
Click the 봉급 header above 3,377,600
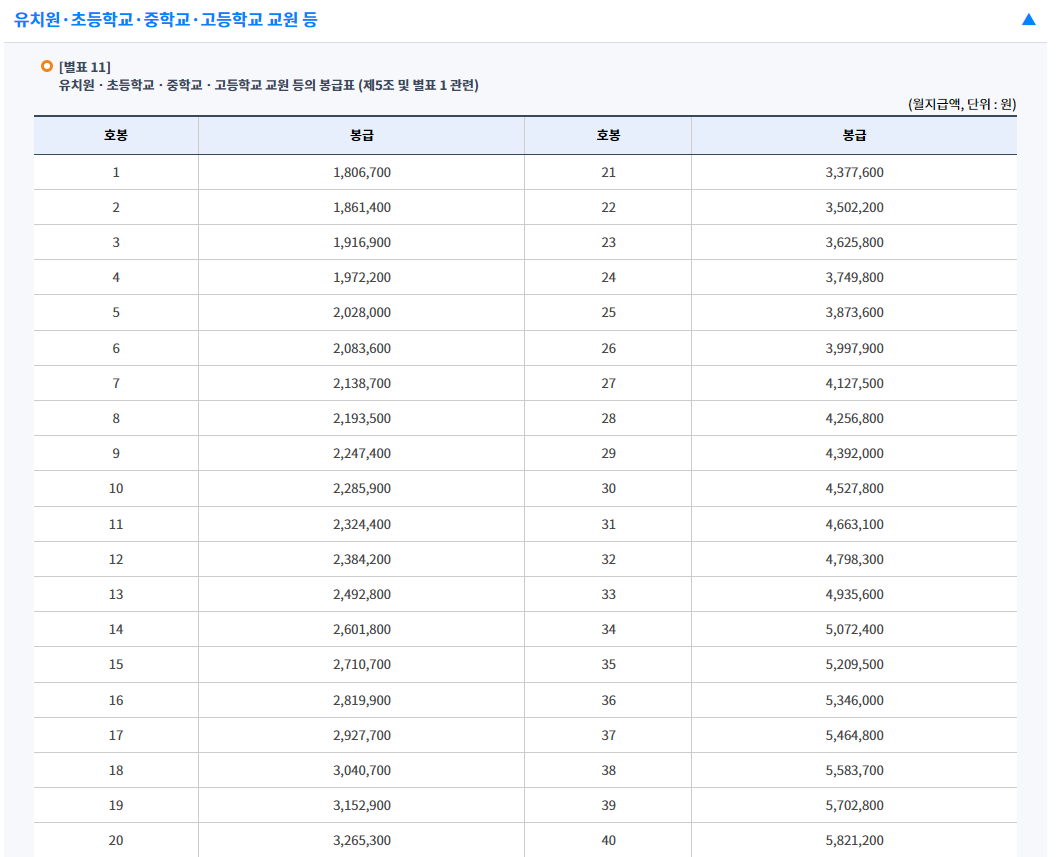[854, 136]
